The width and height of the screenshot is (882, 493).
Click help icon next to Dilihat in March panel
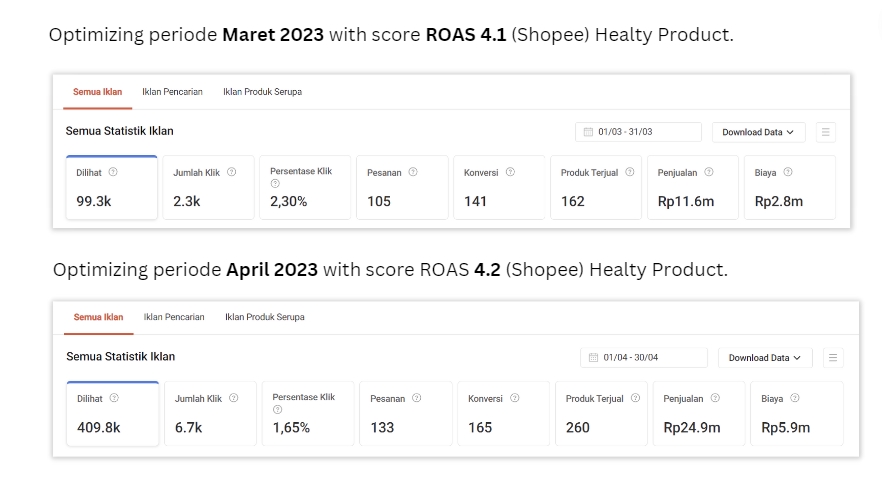click(x=113, y=172)
